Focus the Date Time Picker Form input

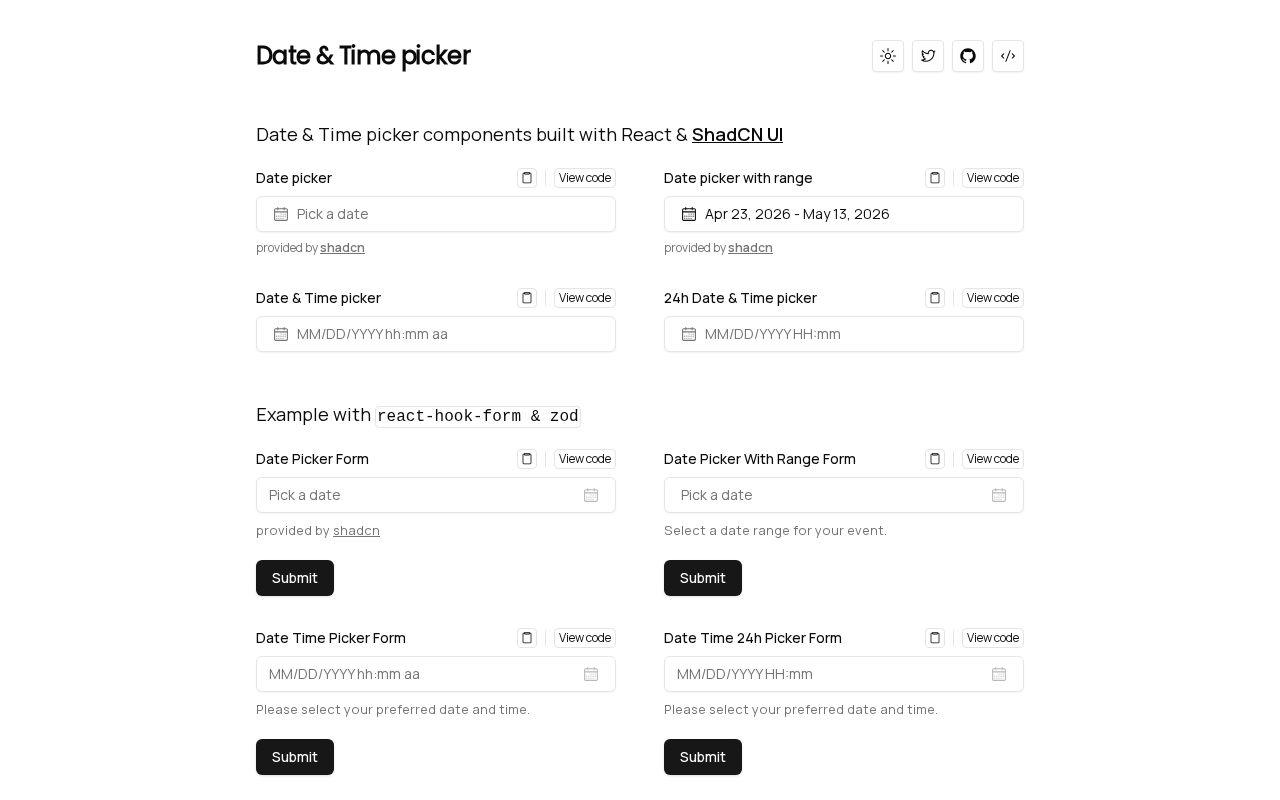click(420, 674)
